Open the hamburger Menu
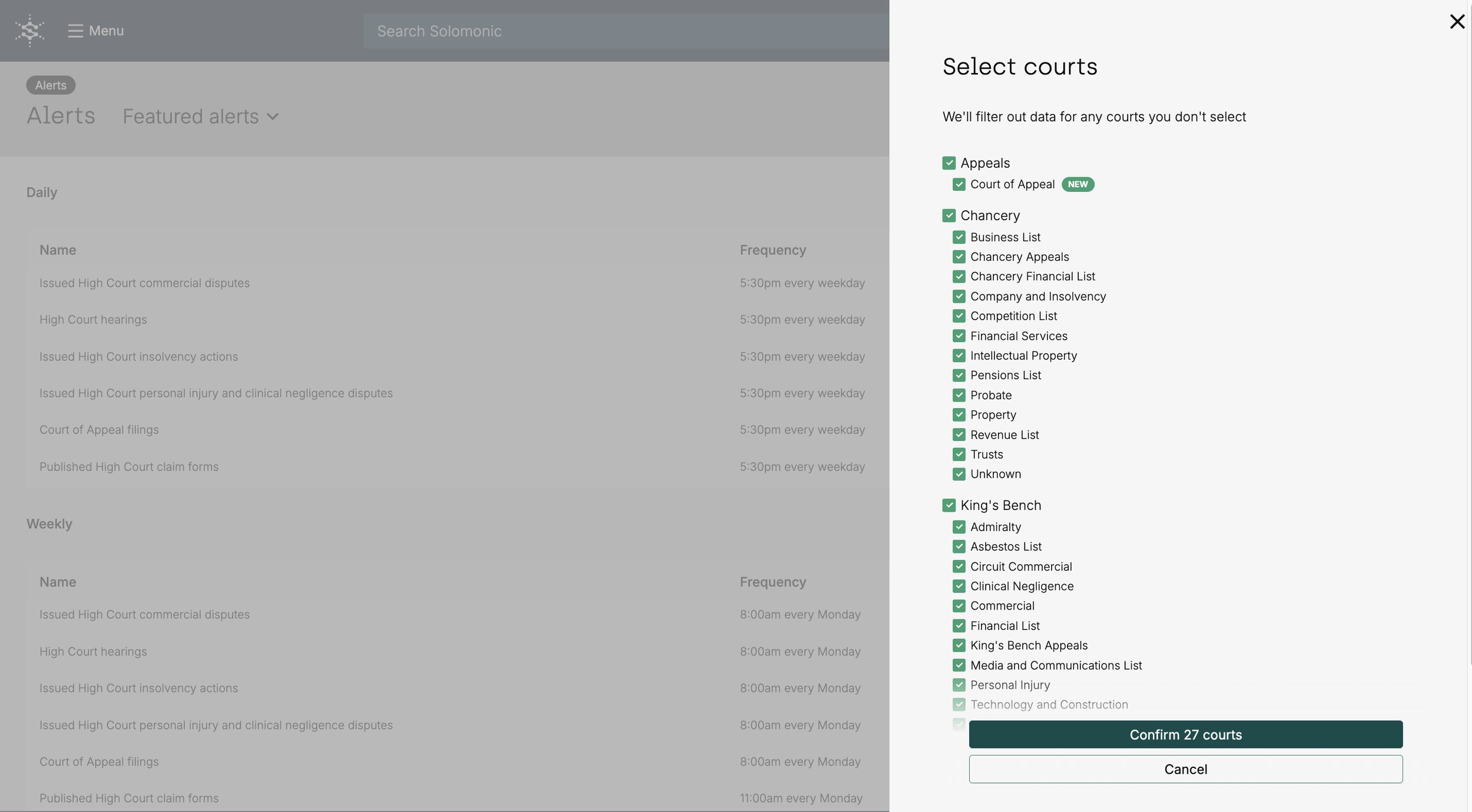 (x=95, y=31)
